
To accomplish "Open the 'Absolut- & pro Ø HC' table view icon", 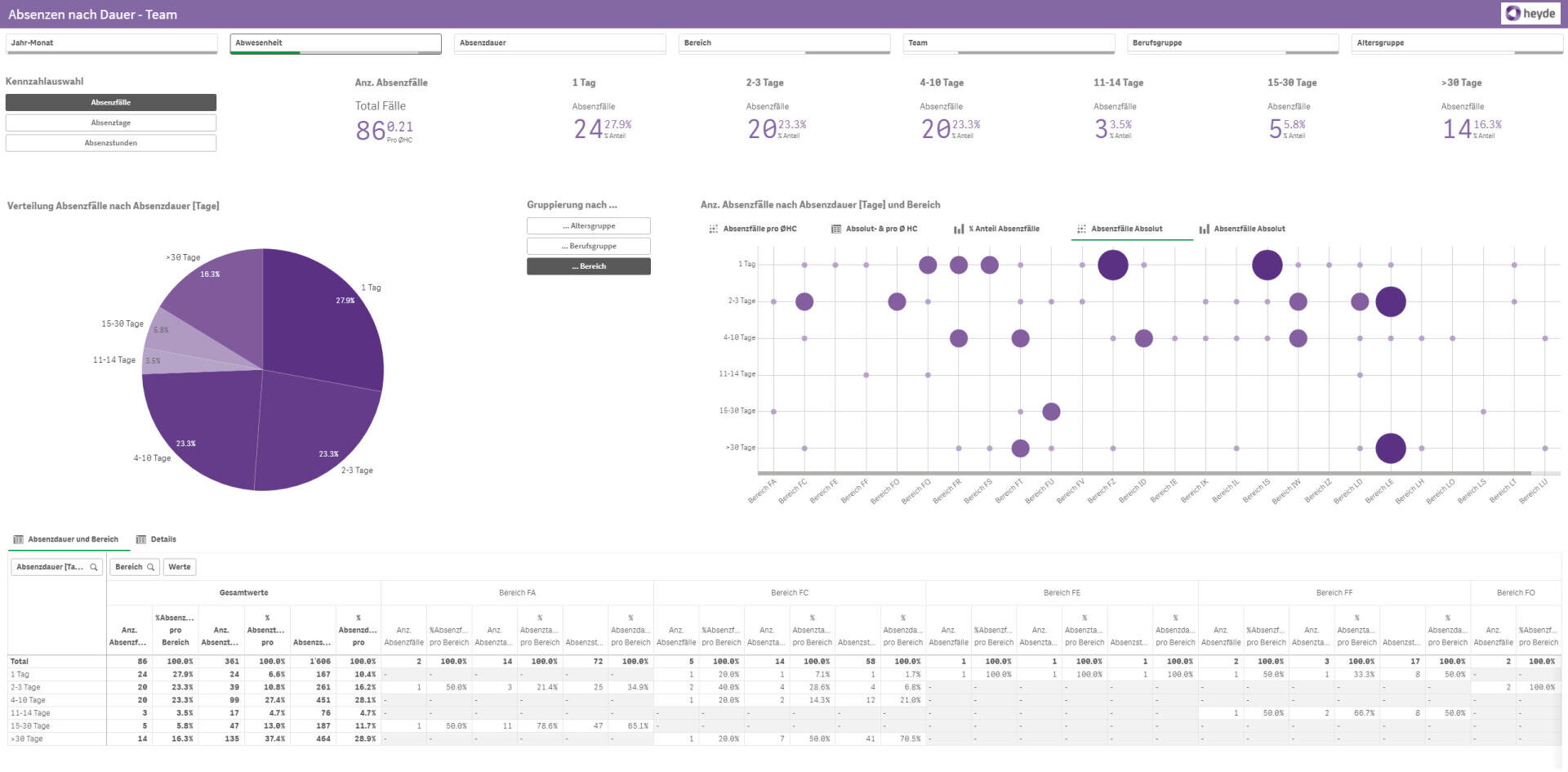I will click(835, 229).
